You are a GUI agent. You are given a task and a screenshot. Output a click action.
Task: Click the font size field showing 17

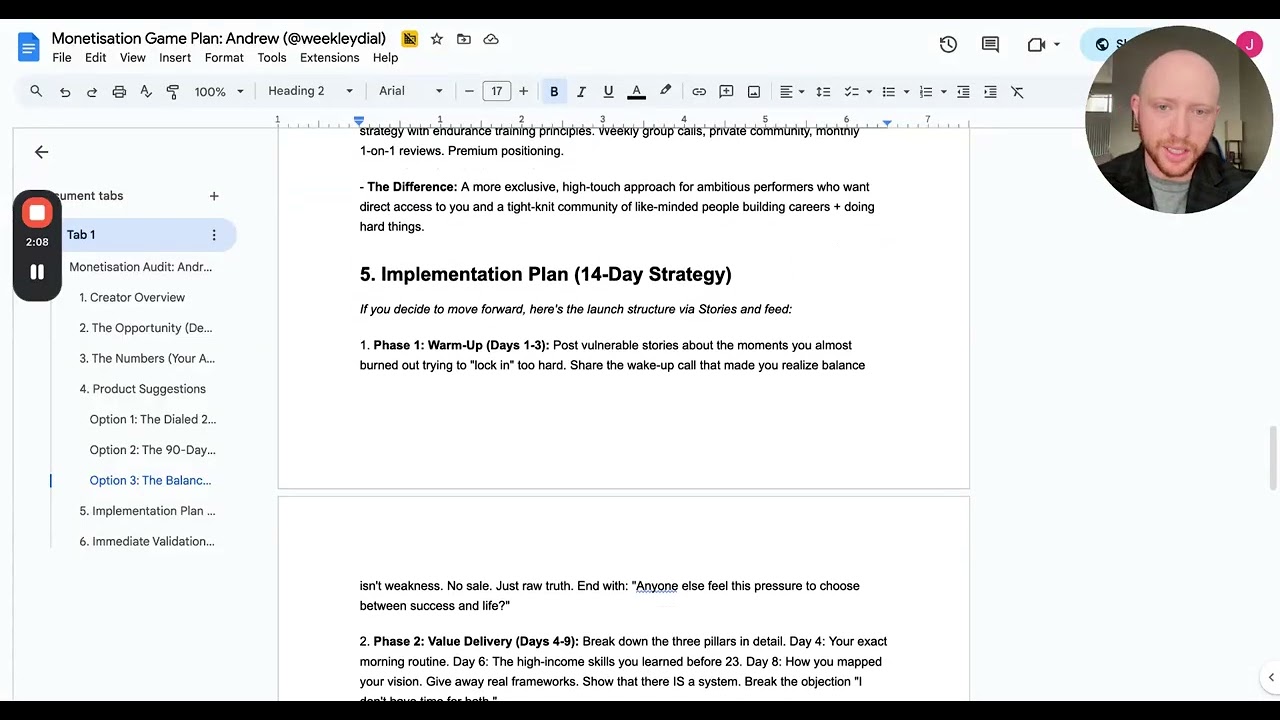[496, 91]
